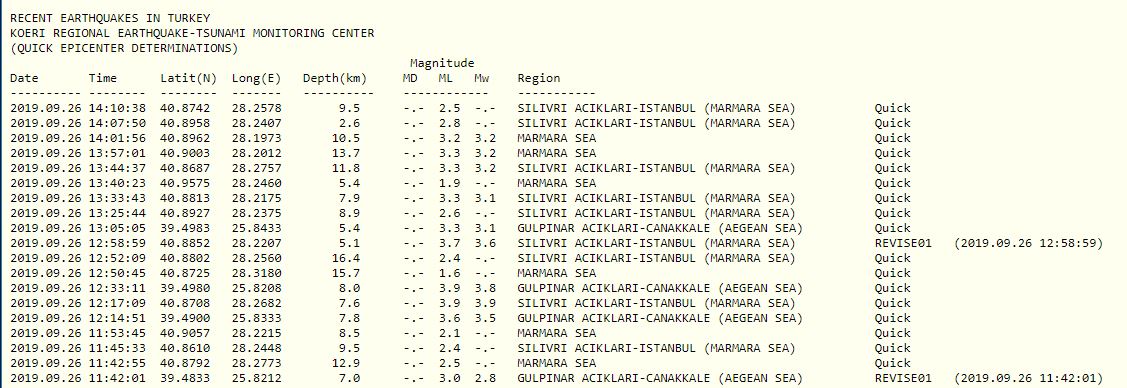Click the 'ML' magnitude column header

click(446, 78)
